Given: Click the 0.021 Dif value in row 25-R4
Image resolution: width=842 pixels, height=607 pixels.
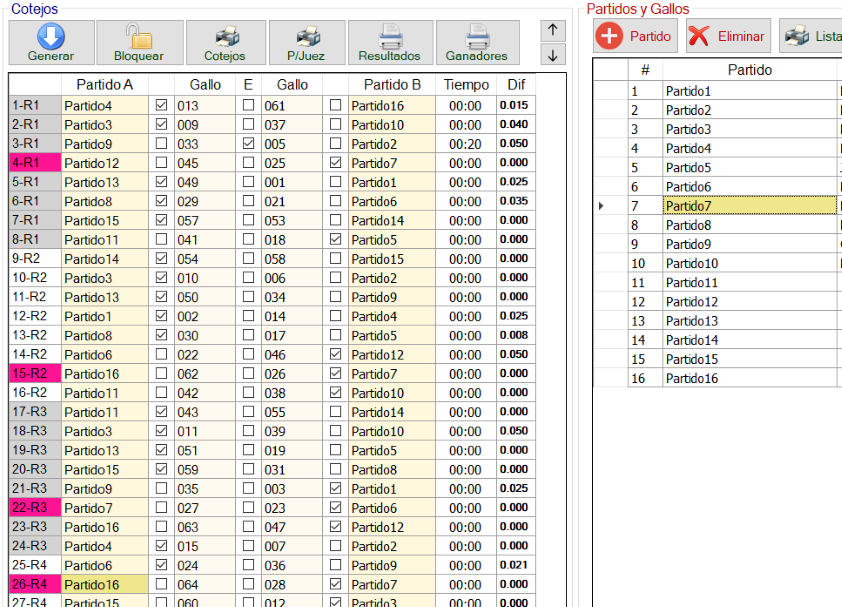Looking at the screenshot, I should pyautogui.click(x=516, y=565).
